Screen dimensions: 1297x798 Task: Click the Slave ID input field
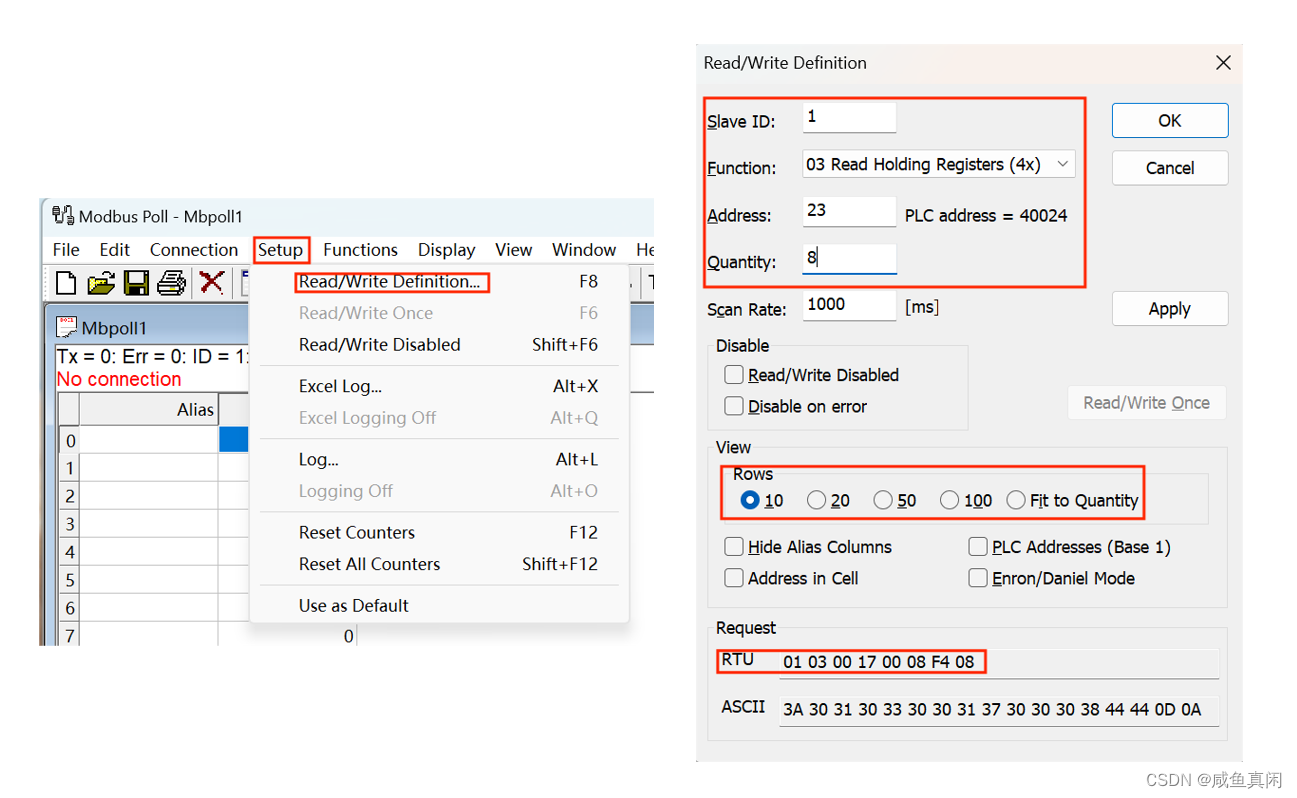(x=849, y=117)
